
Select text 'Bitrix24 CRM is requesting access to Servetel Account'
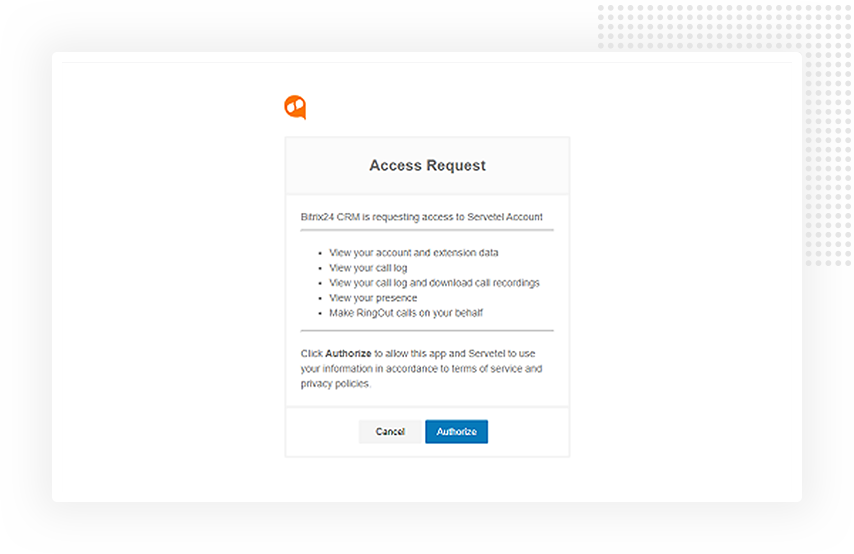point(422,217)
